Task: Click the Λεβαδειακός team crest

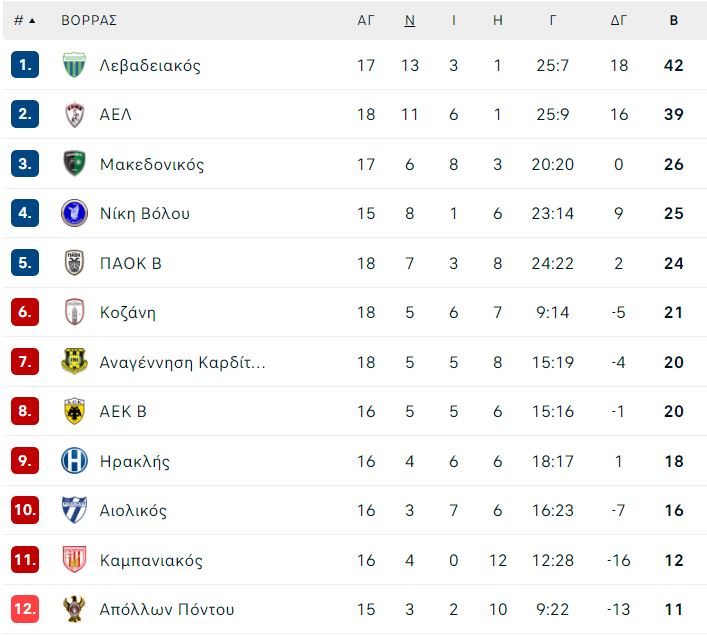Action: [x=74, y=65]
